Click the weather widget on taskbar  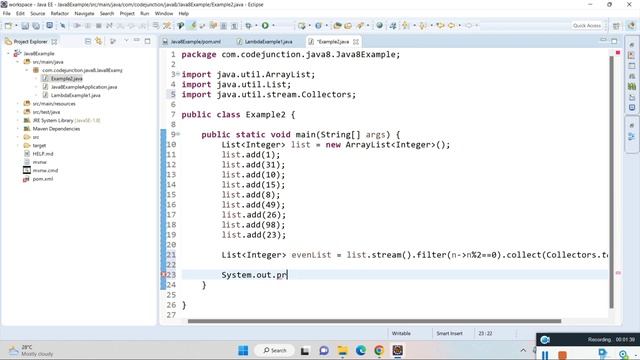(x=31, y=350)
